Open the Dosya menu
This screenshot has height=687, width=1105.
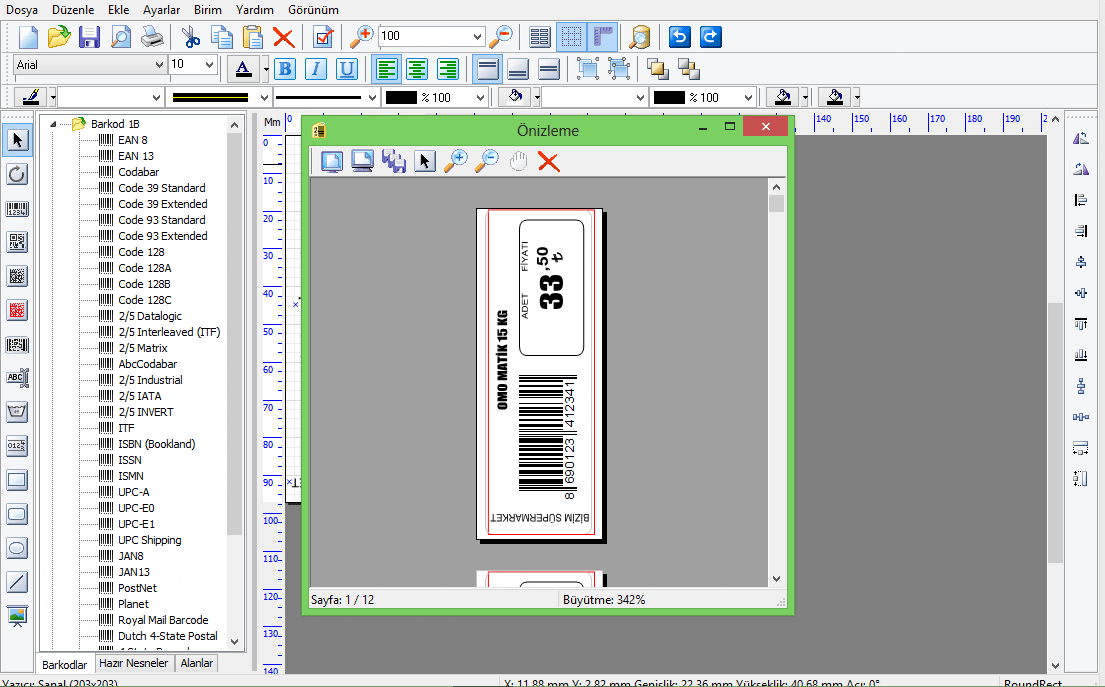coord(22,10)
